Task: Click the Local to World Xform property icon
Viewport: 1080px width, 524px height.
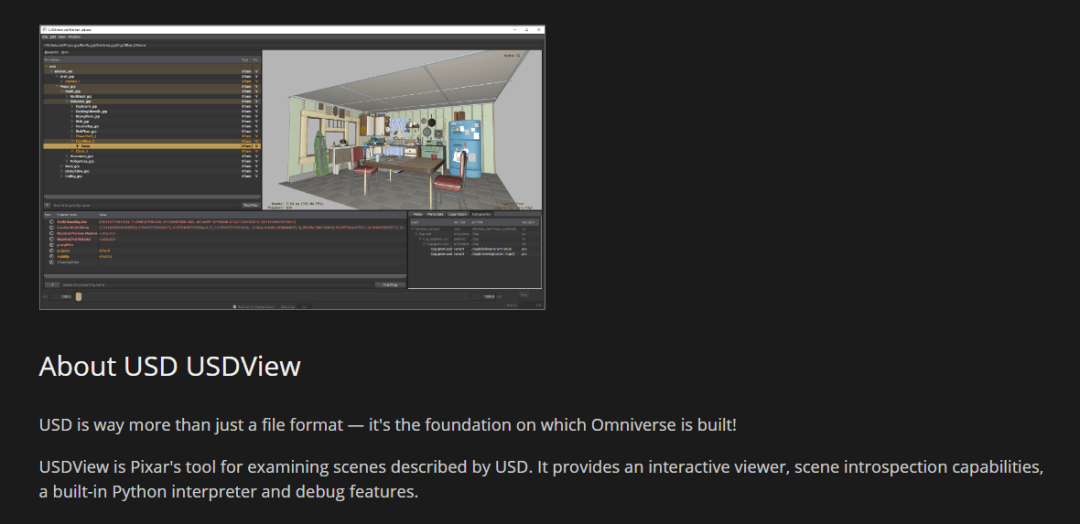Action: pos(51,227)
